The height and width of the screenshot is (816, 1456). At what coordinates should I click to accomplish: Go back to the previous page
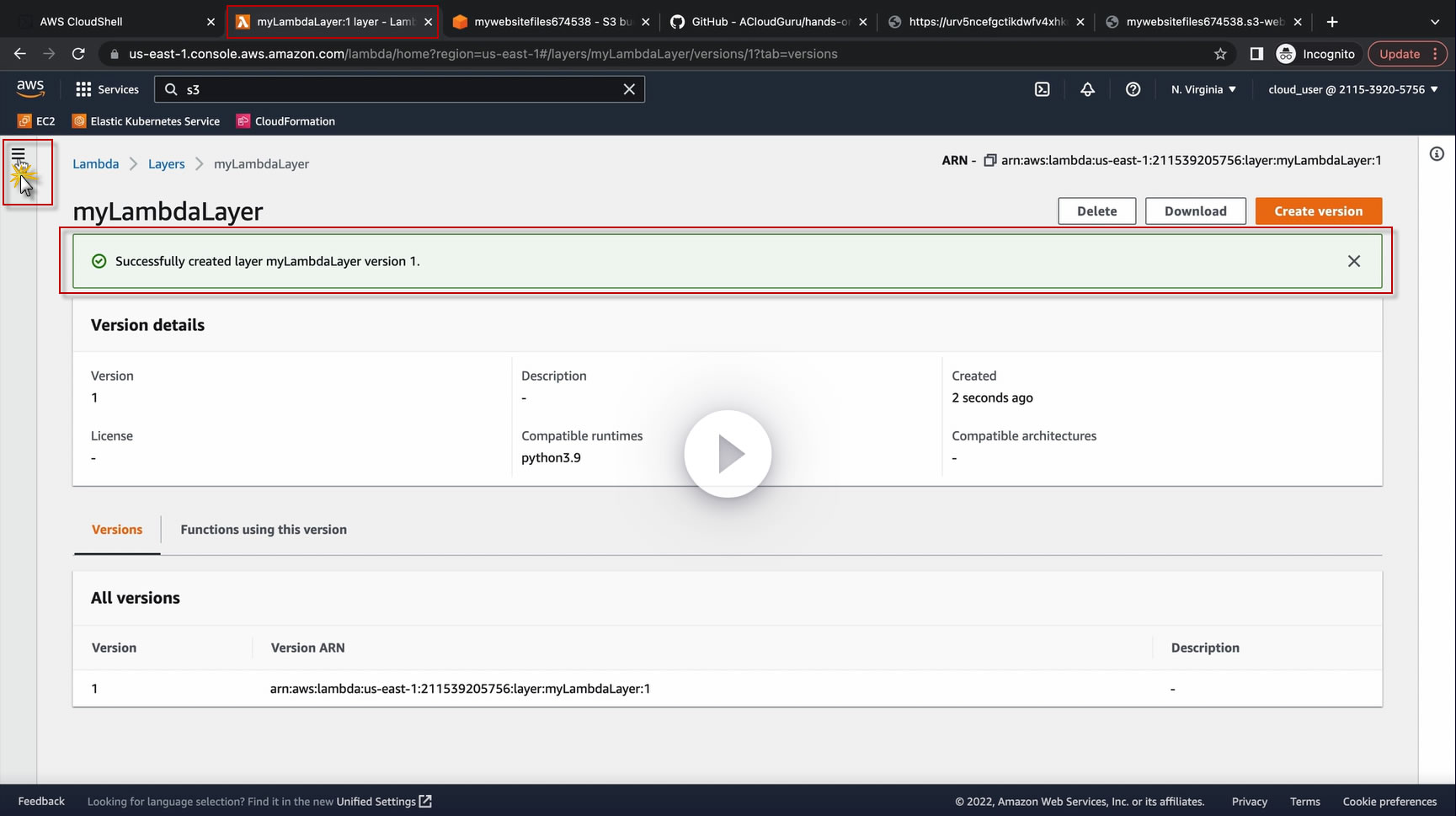(20, 54)
